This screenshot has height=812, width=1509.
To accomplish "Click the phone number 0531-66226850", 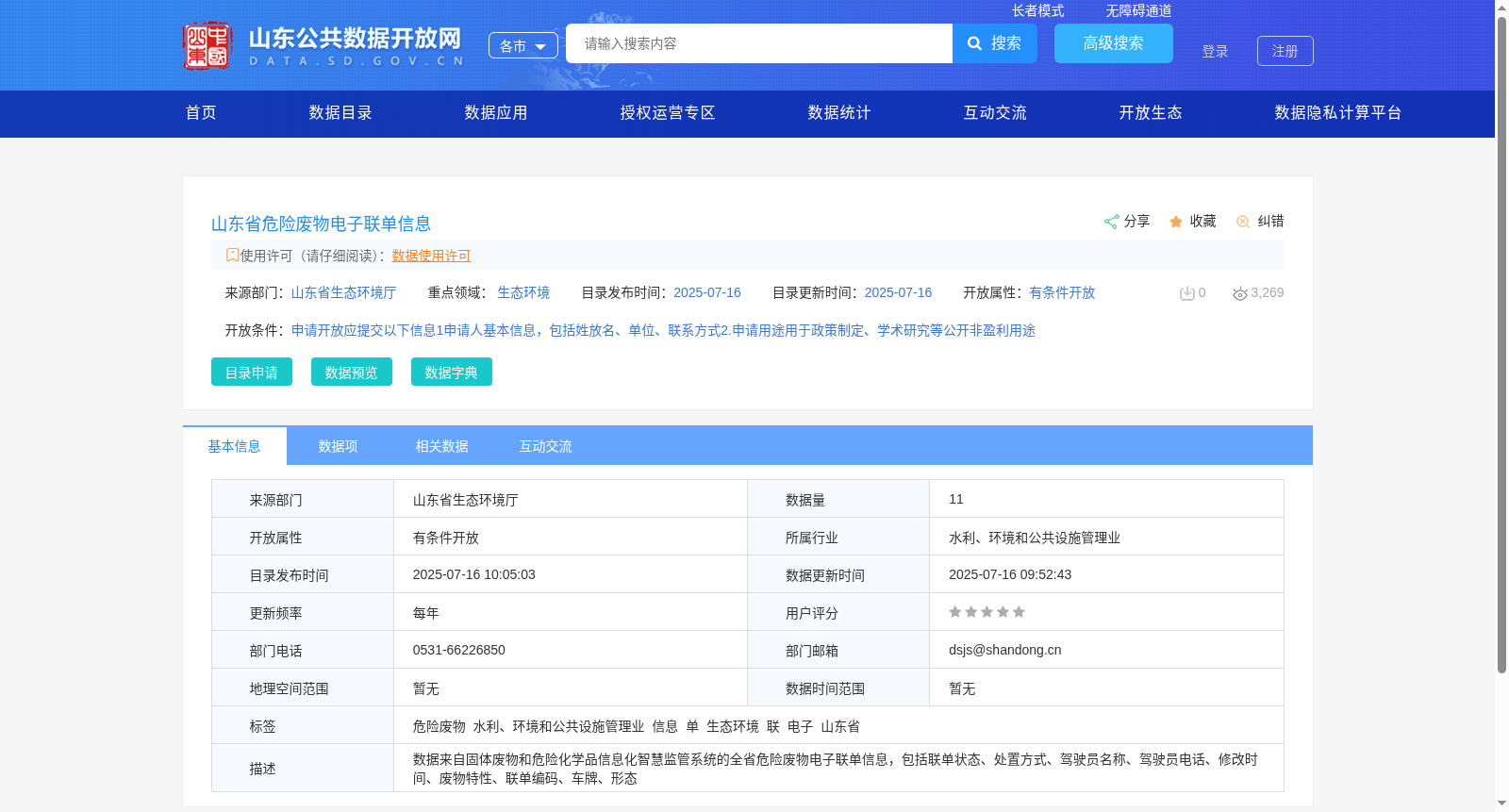I will point(459,650).
